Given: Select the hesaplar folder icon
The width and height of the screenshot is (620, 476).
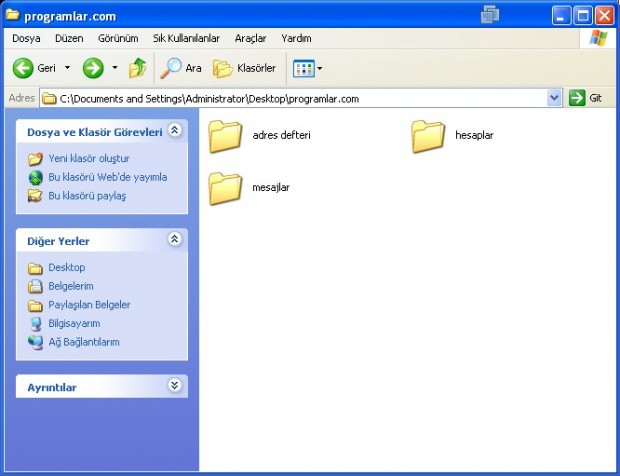Looking at the screenshot, I should 428,136.
